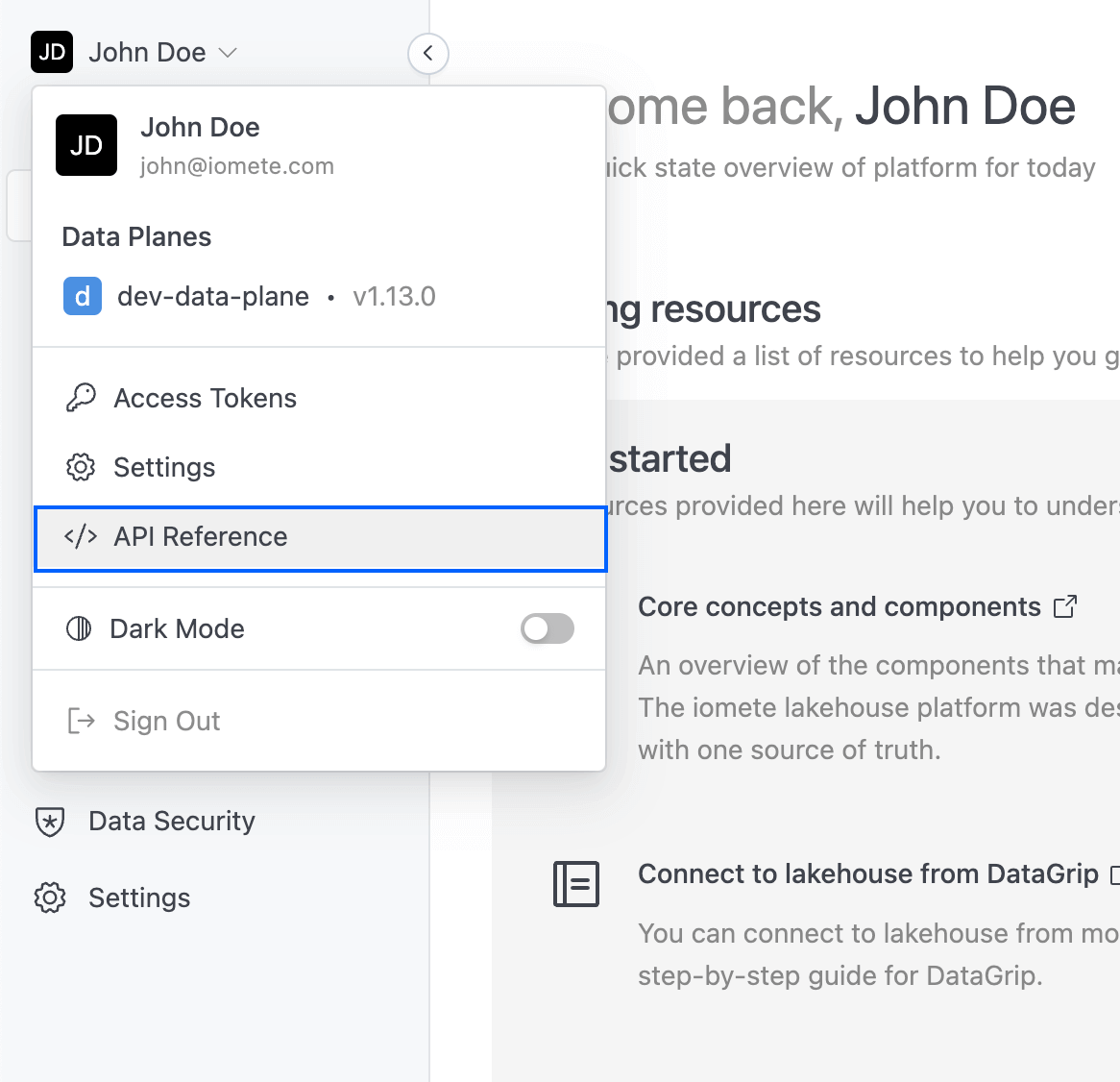Open Settings in the profile menu

tap(319, 467)
